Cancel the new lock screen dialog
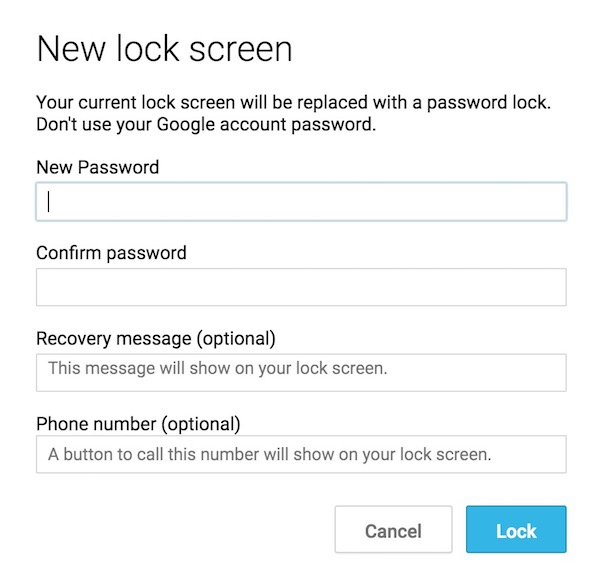 pos(393,530)
